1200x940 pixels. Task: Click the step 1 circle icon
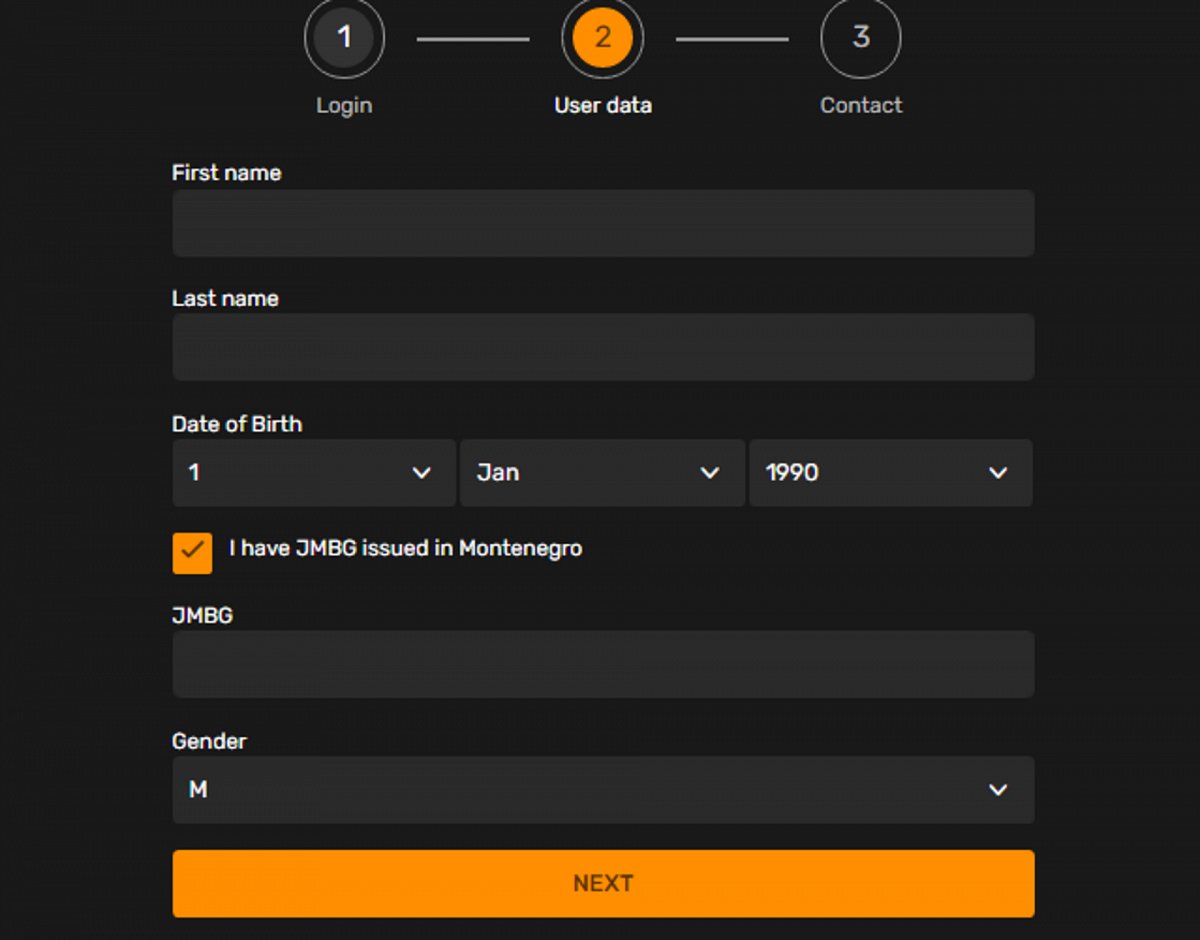click(344, 38)
